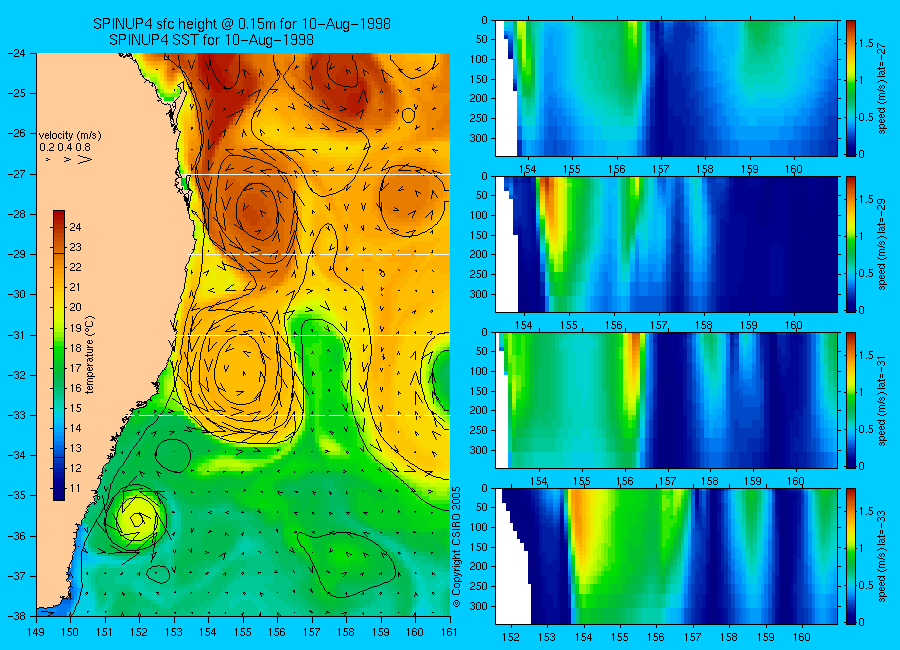Click the speed color bar beside lat=-27 panel

(x=850, y=88)
